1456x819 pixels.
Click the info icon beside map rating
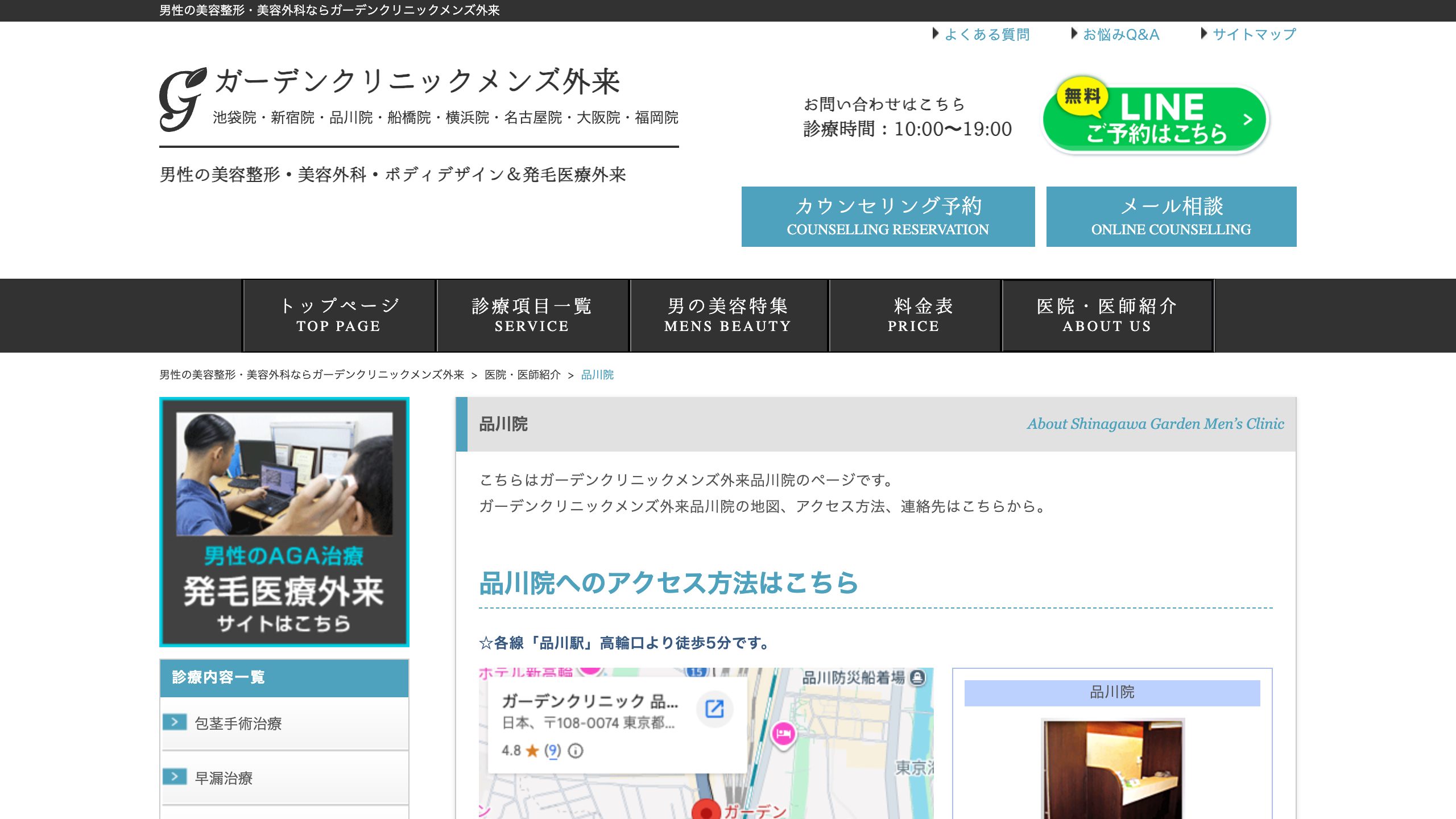point(576,751)
